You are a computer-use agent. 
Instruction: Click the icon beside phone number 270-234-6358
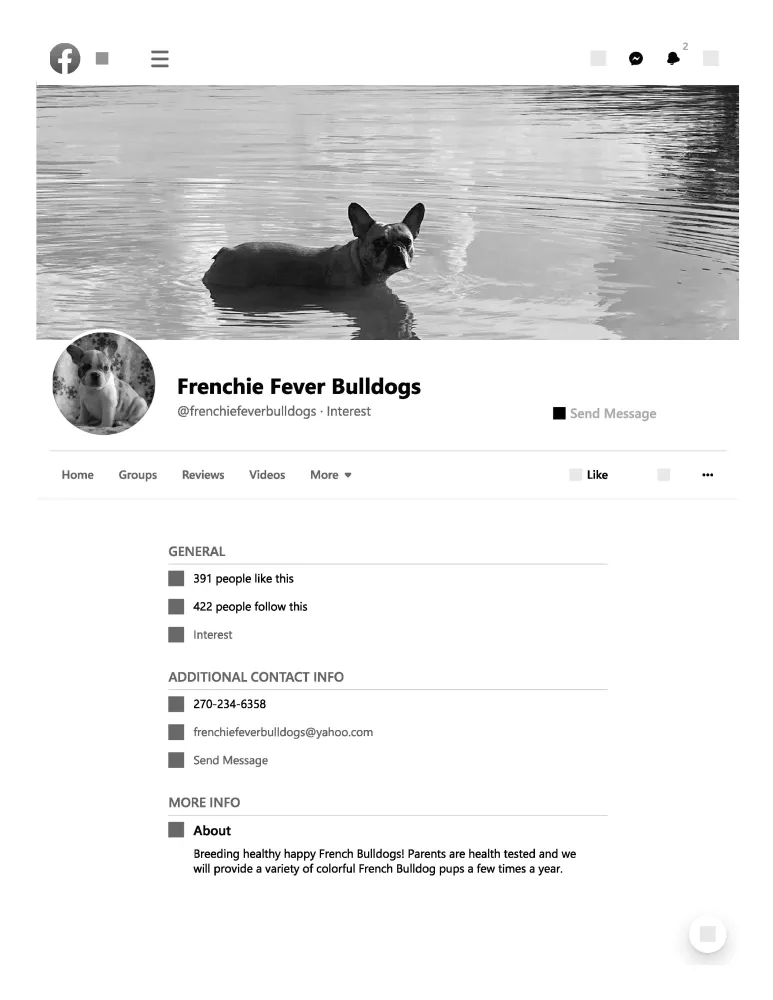pyautogui.click(x=176, y=704)
